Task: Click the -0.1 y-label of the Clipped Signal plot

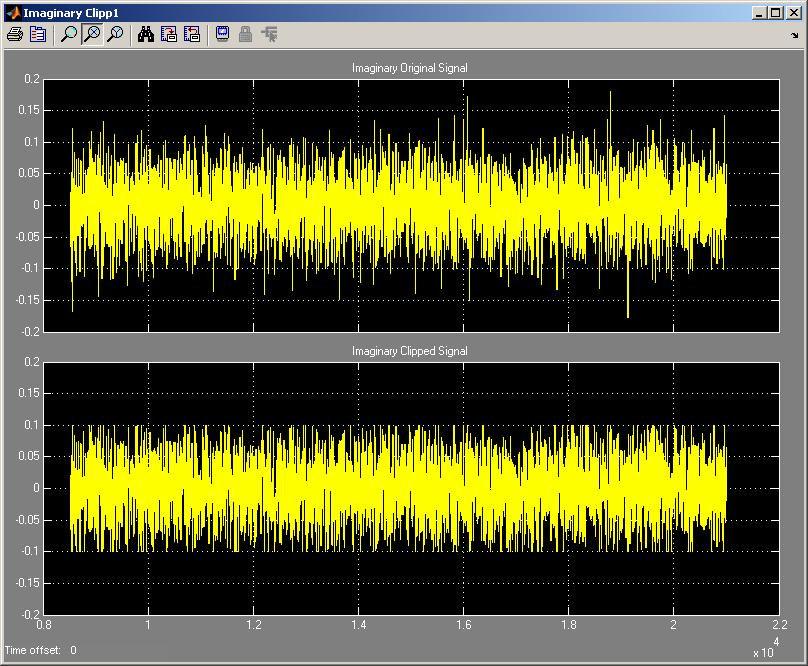Action: [x=30, y=551]
